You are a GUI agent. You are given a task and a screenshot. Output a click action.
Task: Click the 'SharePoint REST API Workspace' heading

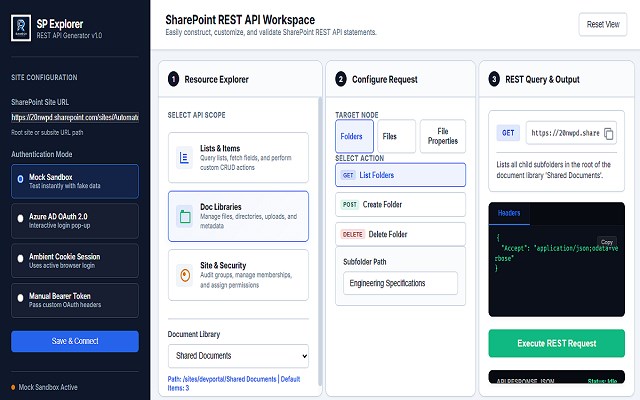(x=240, y=20)
